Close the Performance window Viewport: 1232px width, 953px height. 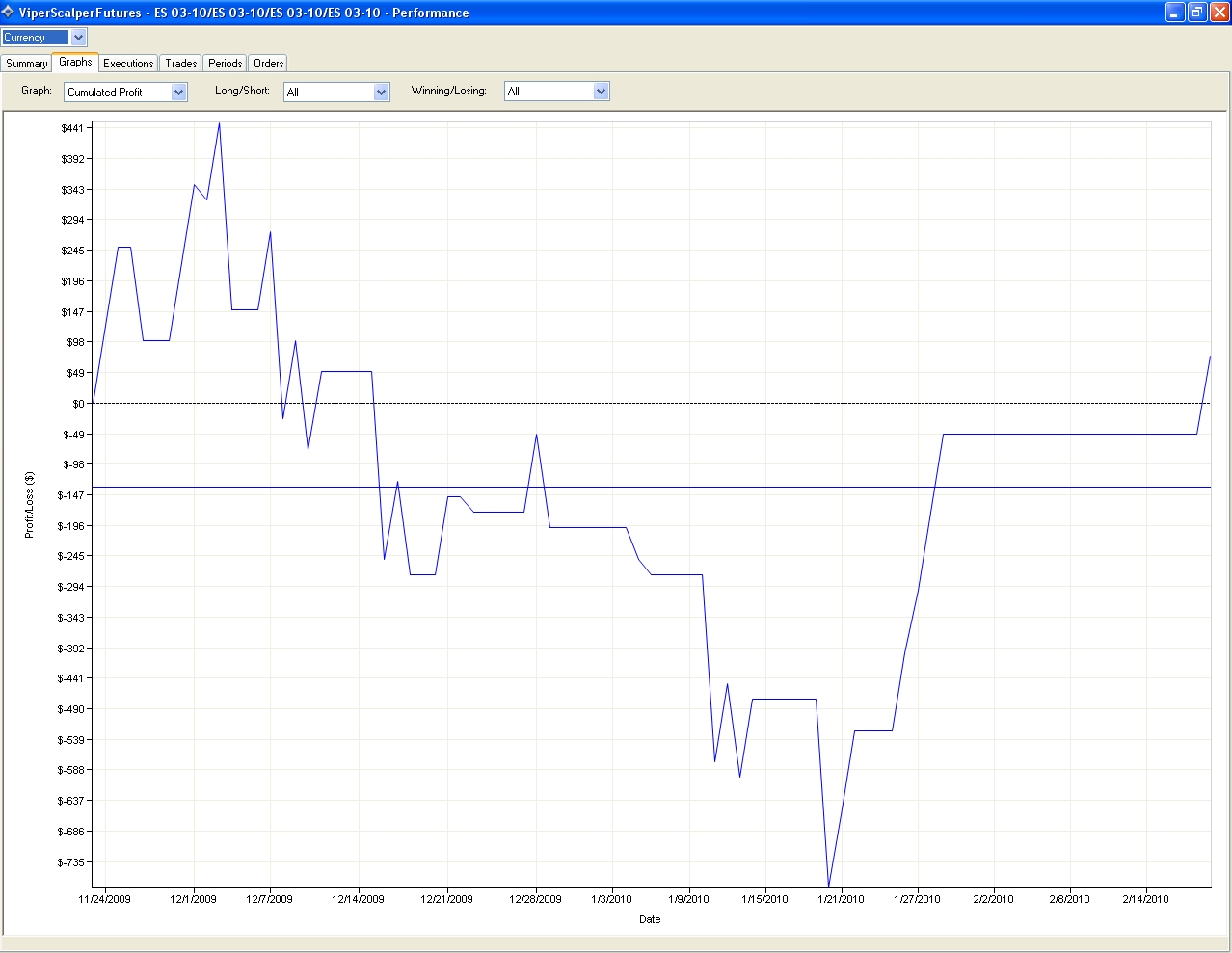tap(1219, 13)
